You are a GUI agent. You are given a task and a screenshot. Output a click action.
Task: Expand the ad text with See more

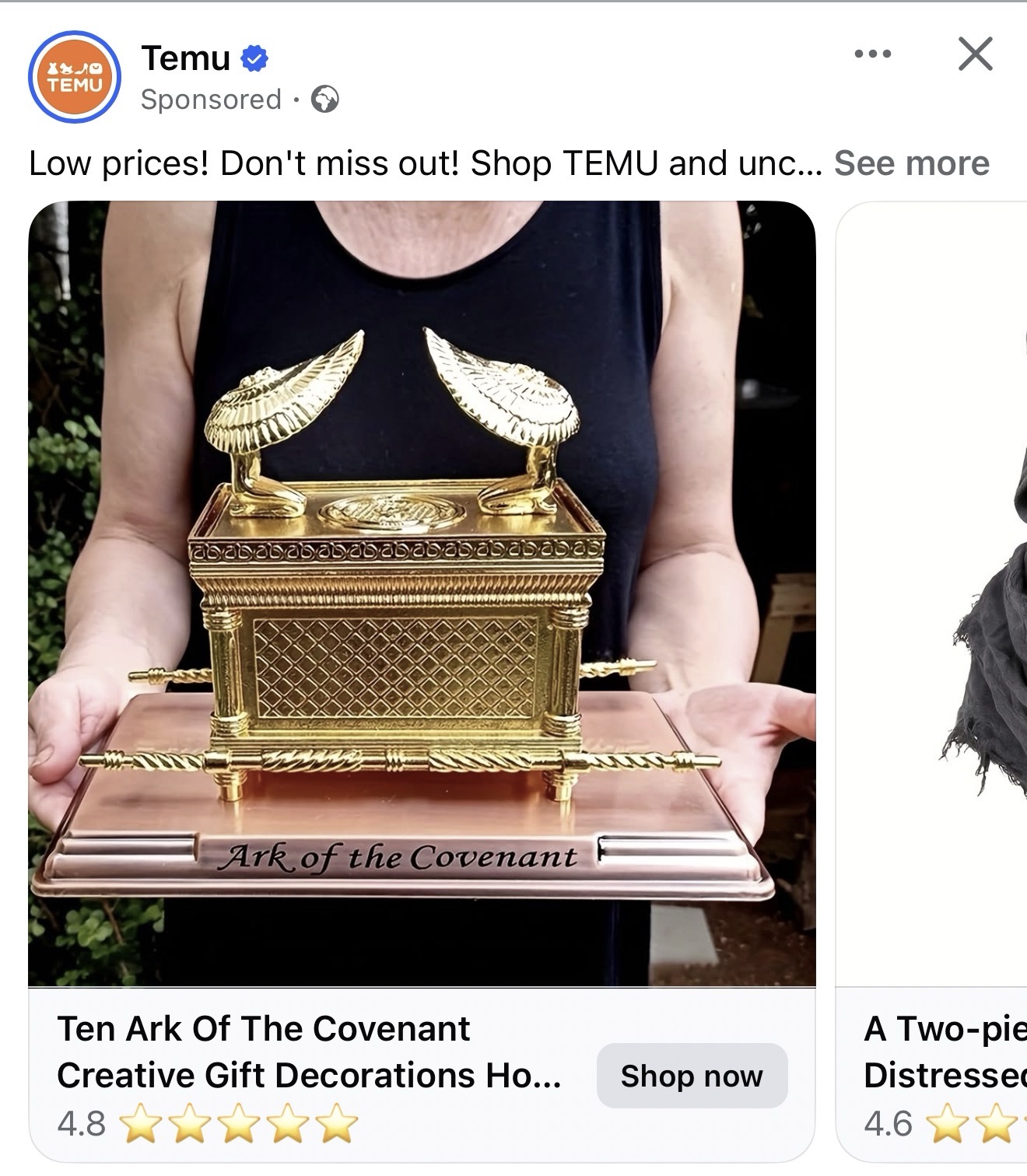click(911, 163)
